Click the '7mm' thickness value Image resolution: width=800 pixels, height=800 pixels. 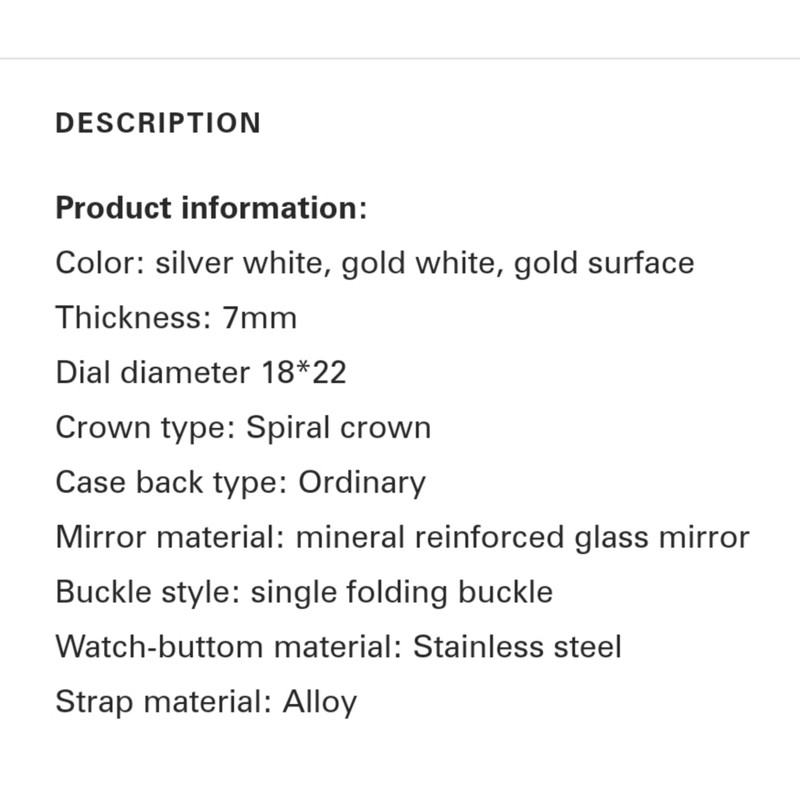pyautogui.click(x=259, y=318)
